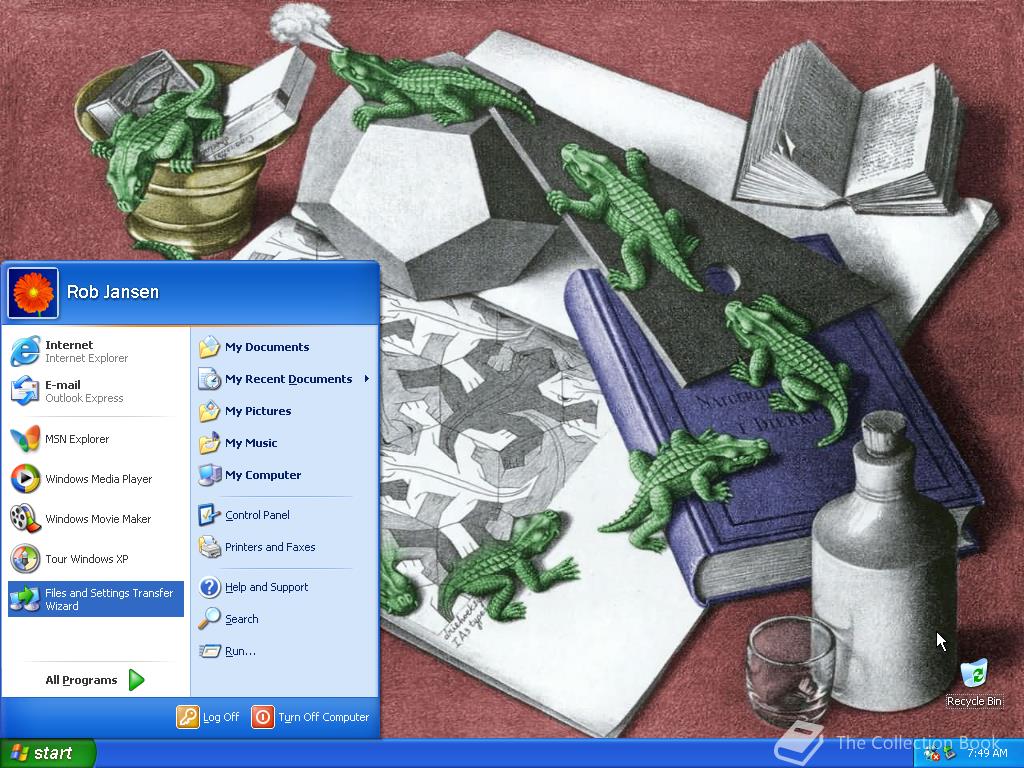Click the My Computer icon

tap(210, 475)
